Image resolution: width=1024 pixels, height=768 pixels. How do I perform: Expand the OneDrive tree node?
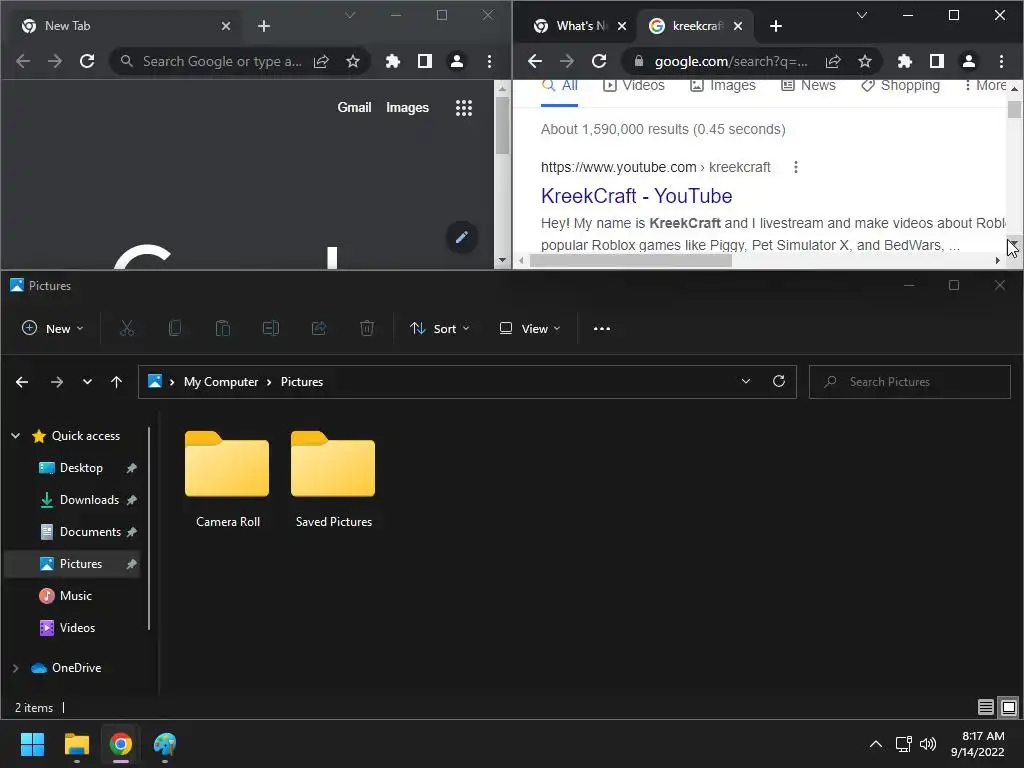tap(16, 668)
